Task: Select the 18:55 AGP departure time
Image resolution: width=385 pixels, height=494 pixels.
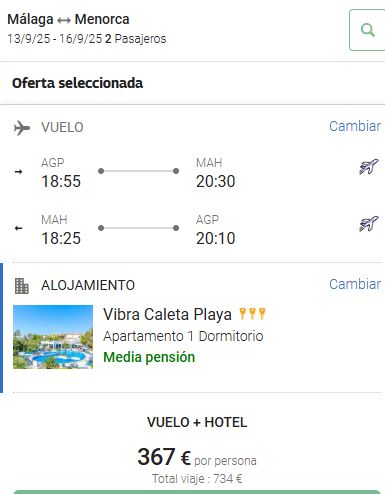Action: (x=61, y=181)
